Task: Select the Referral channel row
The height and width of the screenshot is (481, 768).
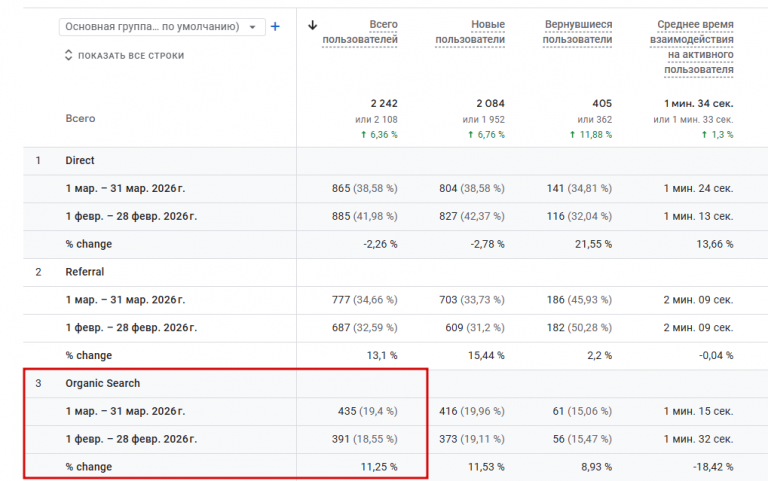Action: (85, 271)
